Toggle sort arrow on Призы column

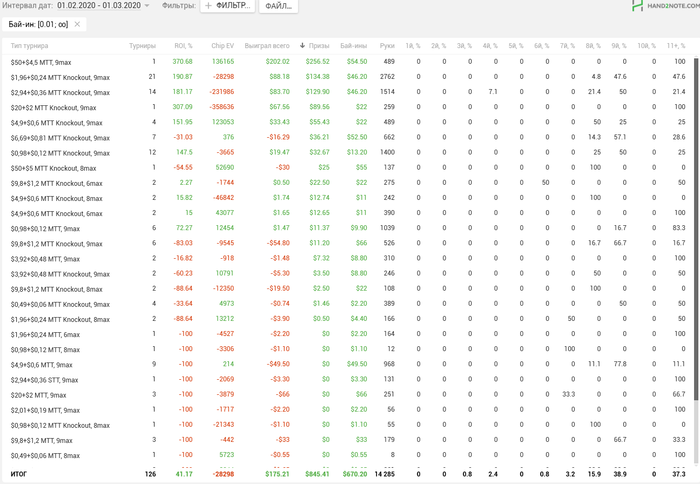pos(302,46)
